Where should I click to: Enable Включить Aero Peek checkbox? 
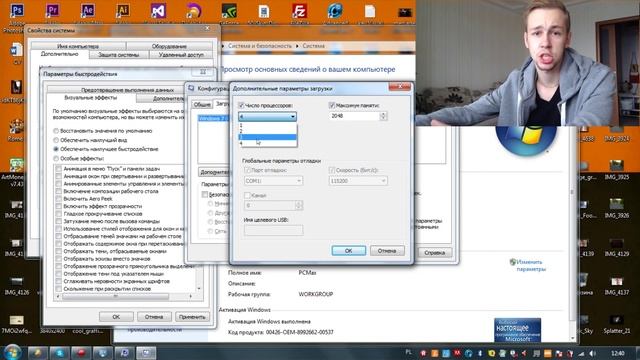59,199
